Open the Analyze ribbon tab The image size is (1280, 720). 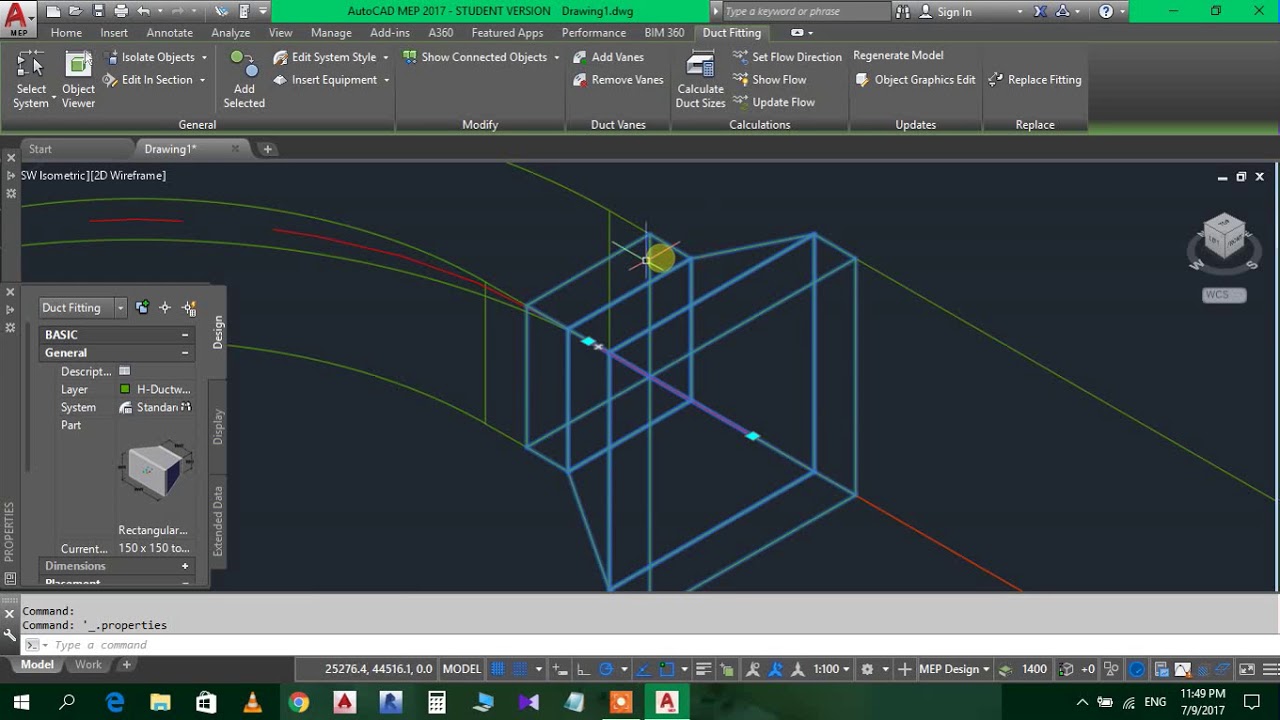click(231, 33)
